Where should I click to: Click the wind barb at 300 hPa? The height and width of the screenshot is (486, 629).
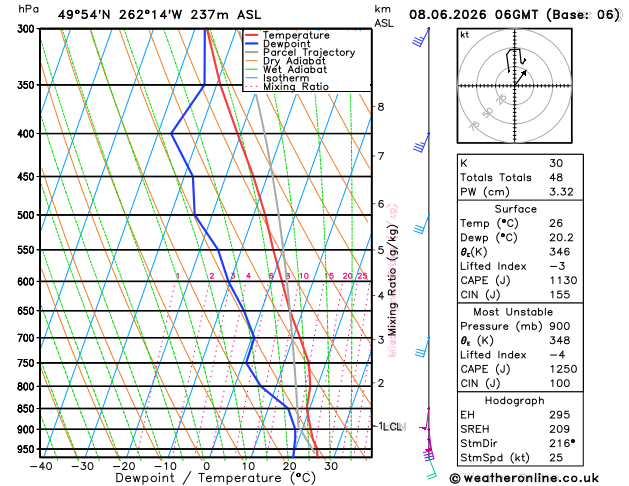(x=421, y=37)
